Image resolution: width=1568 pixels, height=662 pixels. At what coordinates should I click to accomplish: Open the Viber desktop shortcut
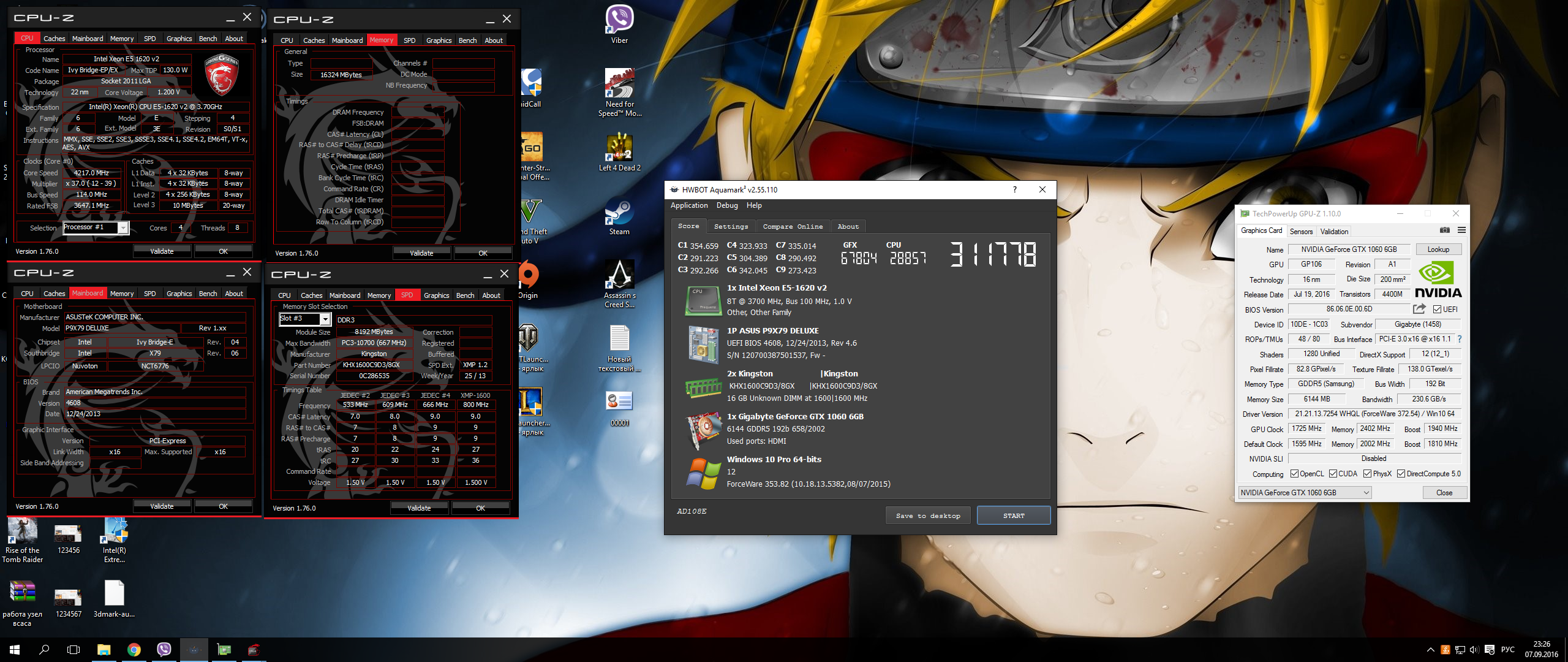619,25
